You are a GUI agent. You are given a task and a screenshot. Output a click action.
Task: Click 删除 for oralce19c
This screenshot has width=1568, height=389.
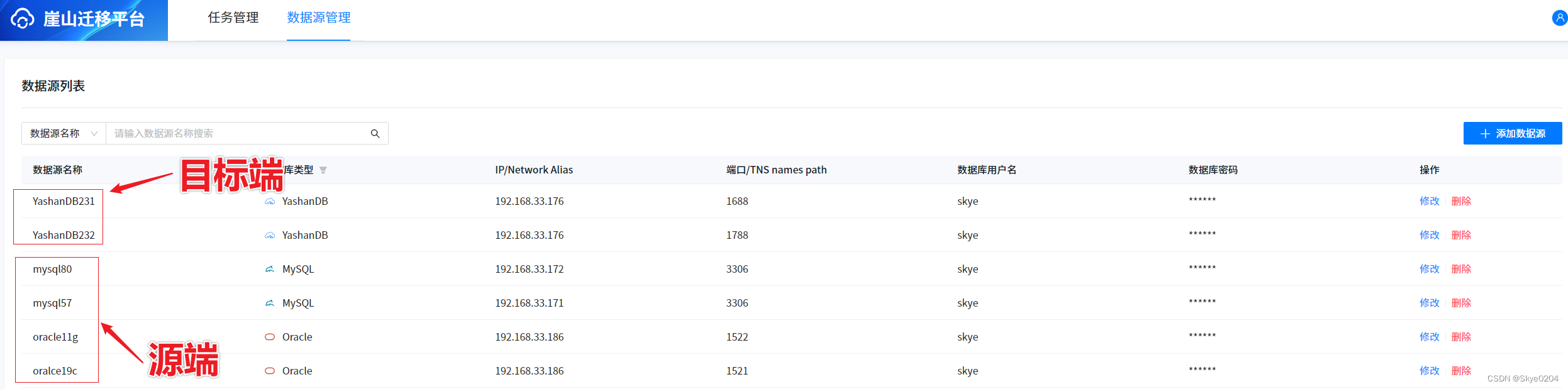point(1461,371)
